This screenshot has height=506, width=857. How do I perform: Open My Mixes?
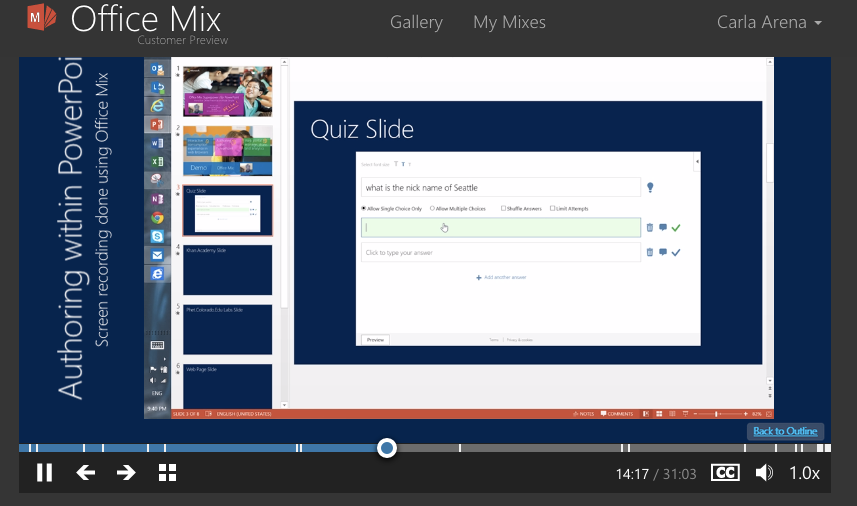click(x=509, y=22)
